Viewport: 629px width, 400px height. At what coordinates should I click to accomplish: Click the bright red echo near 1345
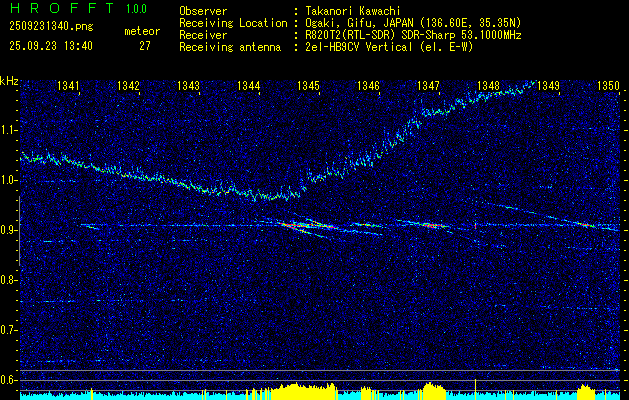tap(307, 226)
